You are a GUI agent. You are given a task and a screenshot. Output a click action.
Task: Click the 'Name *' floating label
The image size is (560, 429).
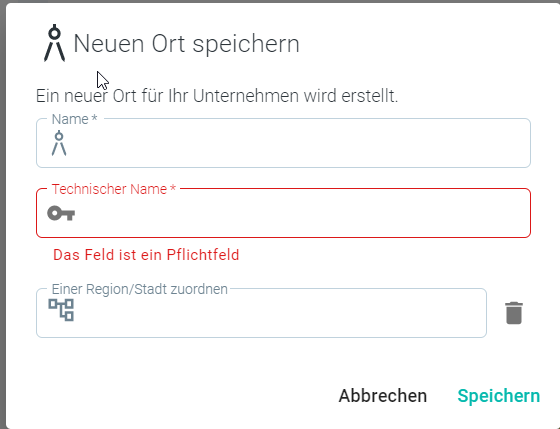click(74, 119)
